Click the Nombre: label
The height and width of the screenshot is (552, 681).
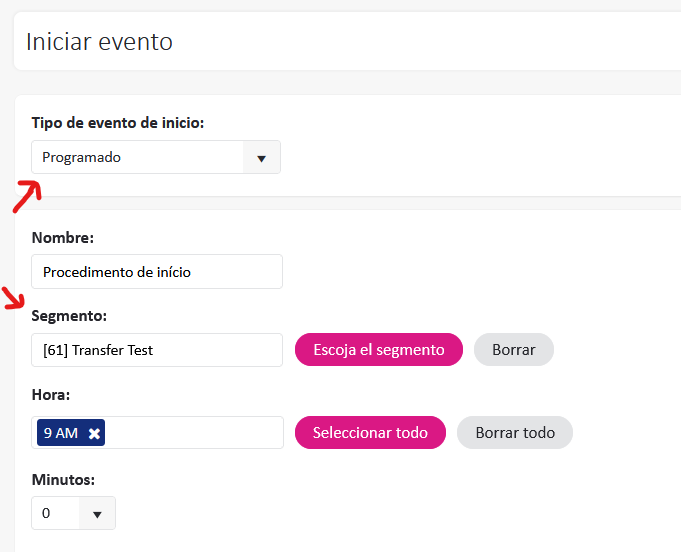point(63,238)
